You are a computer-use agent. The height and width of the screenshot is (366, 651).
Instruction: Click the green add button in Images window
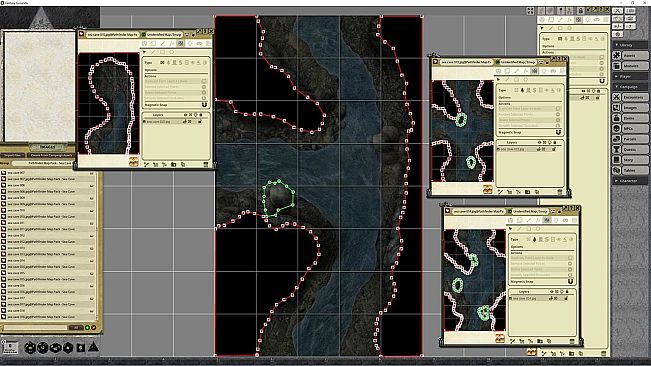point(87,327)
